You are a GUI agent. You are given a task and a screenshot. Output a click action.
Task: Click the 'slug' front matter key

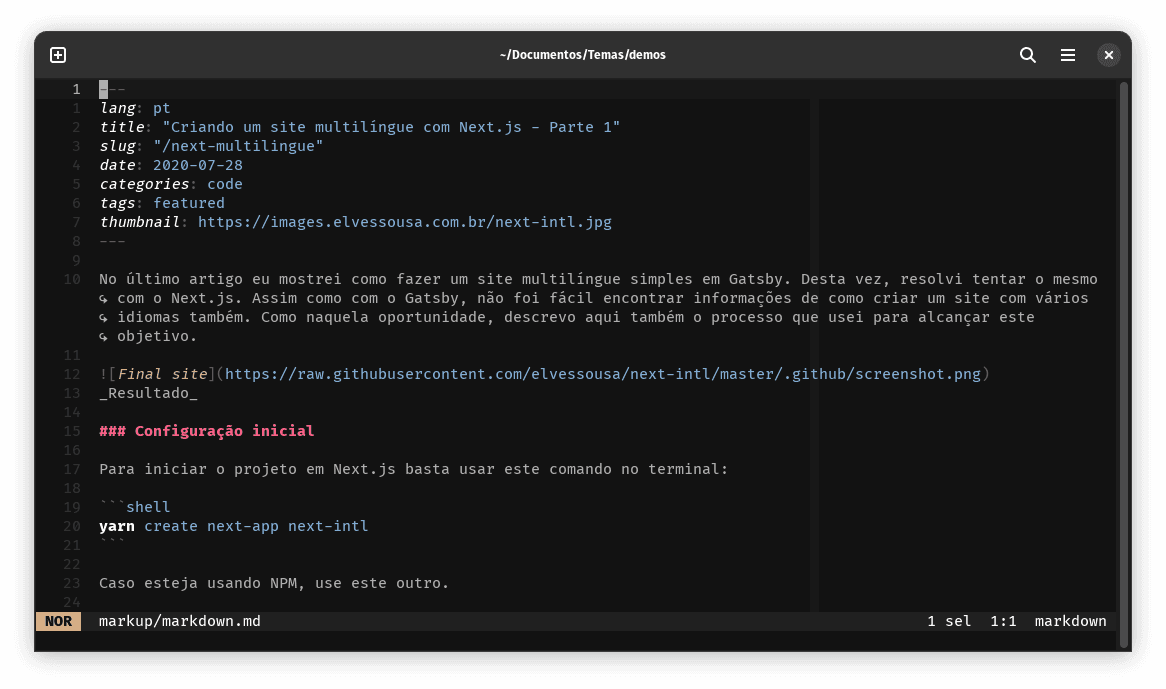tap(117, 146)
